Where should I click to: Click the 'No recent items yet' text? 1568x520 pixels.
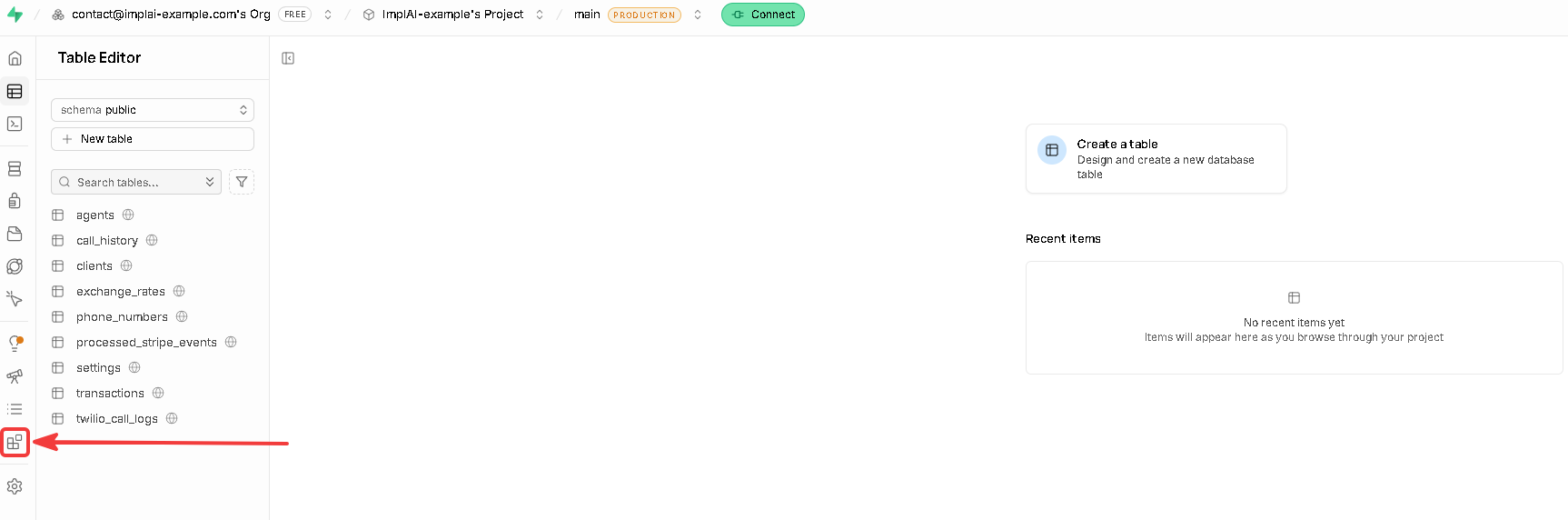pos(1294,323)
